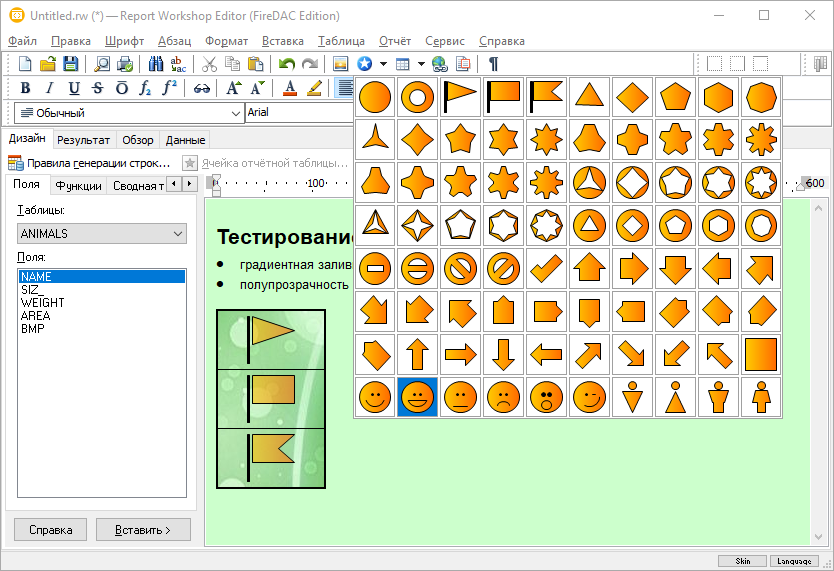
Task: Insert the hyperlink globe icon
Action: [440, 64]
